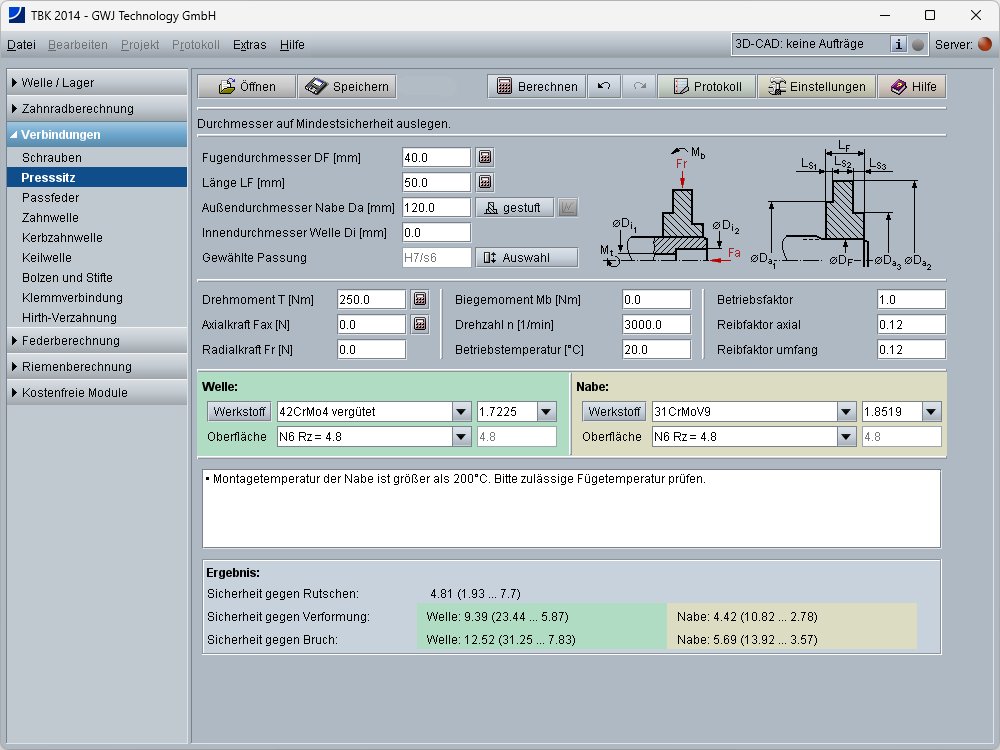
Task: Select Passfeder in the sidebar
Action: click(x=50, y=198)
